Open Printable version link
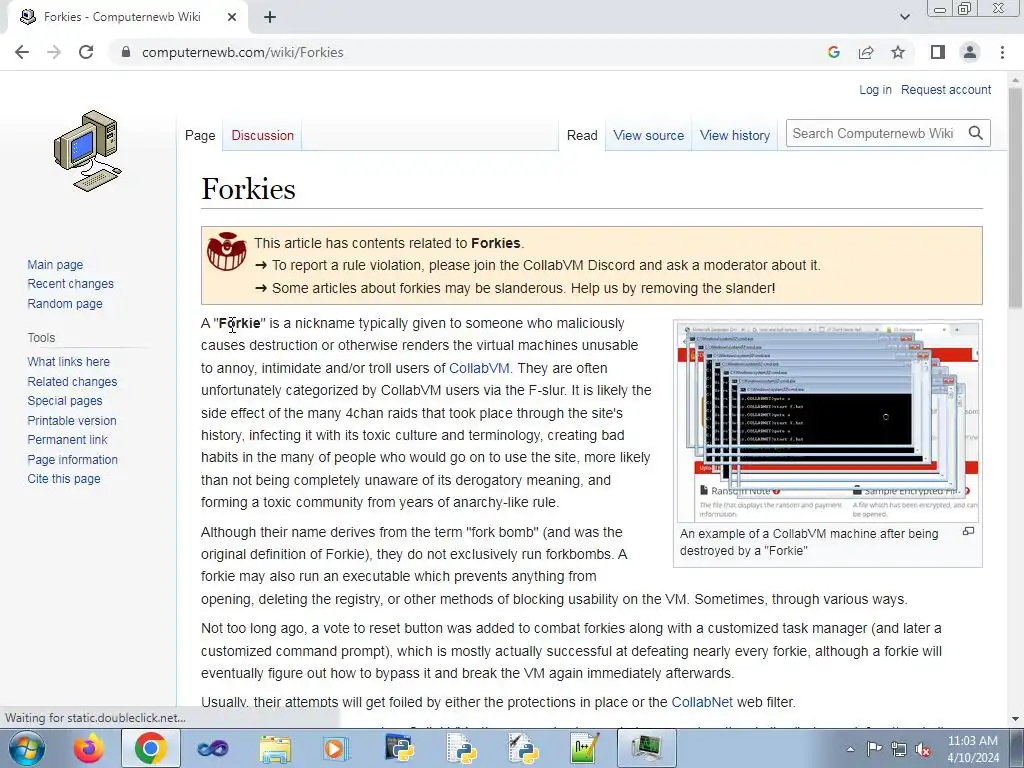The image size is (1024, 768). (72, 421)
